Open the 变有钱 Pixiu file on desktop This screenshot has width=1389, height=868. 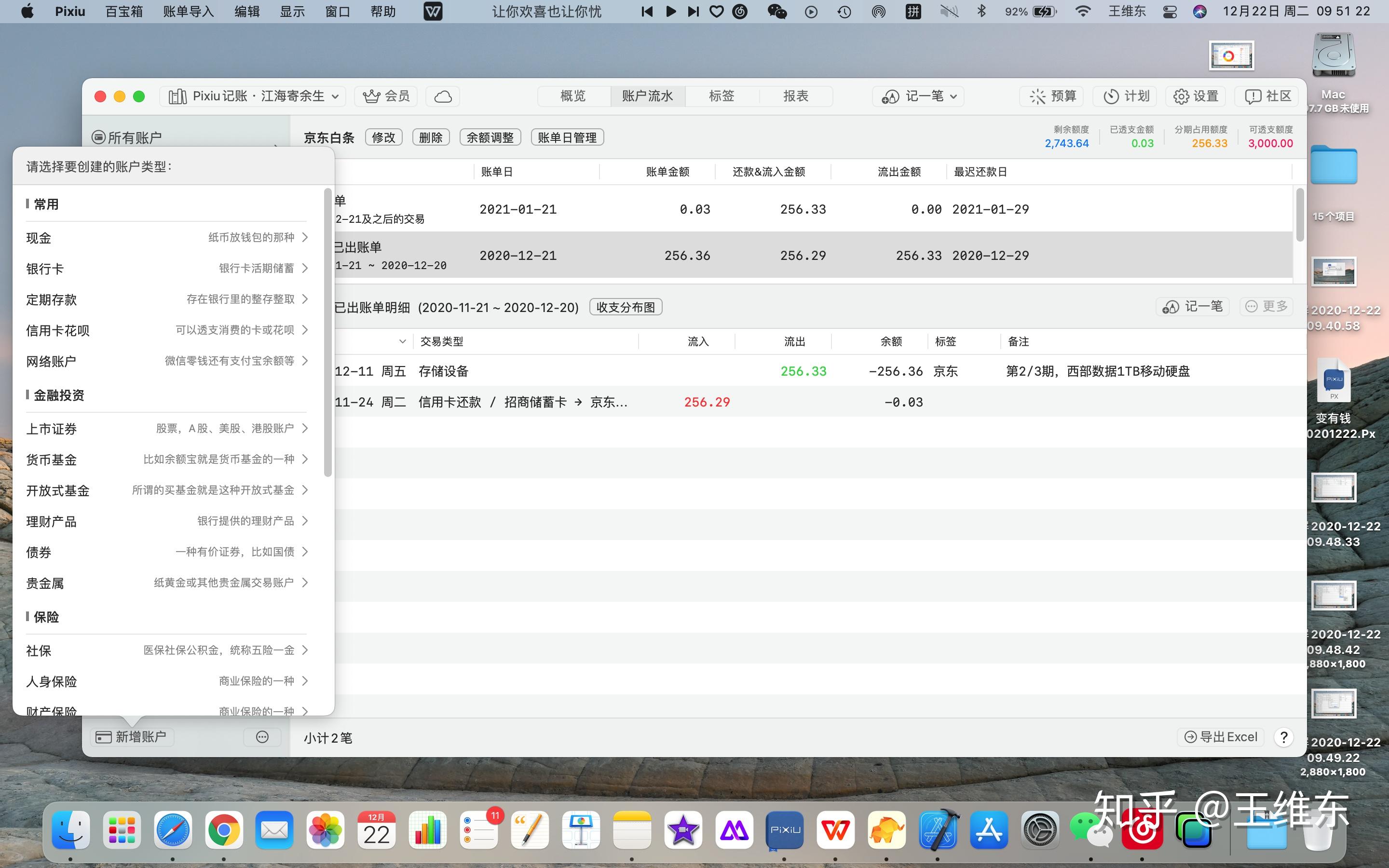click(1334, 400)
